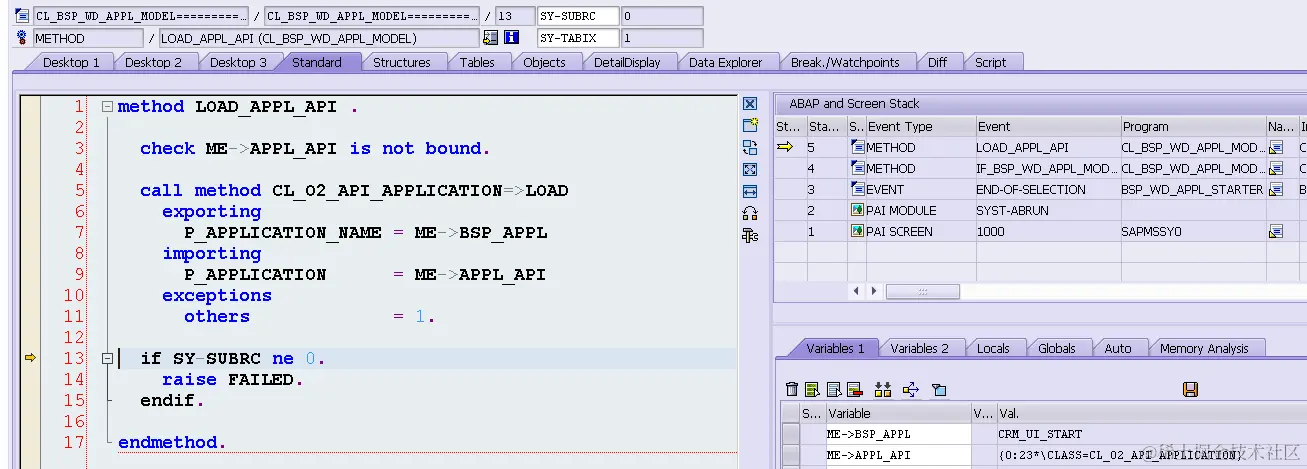Click the PAI MODULE event type icon
Viewport: 1307px width, 469px height.
click(857, 210)
